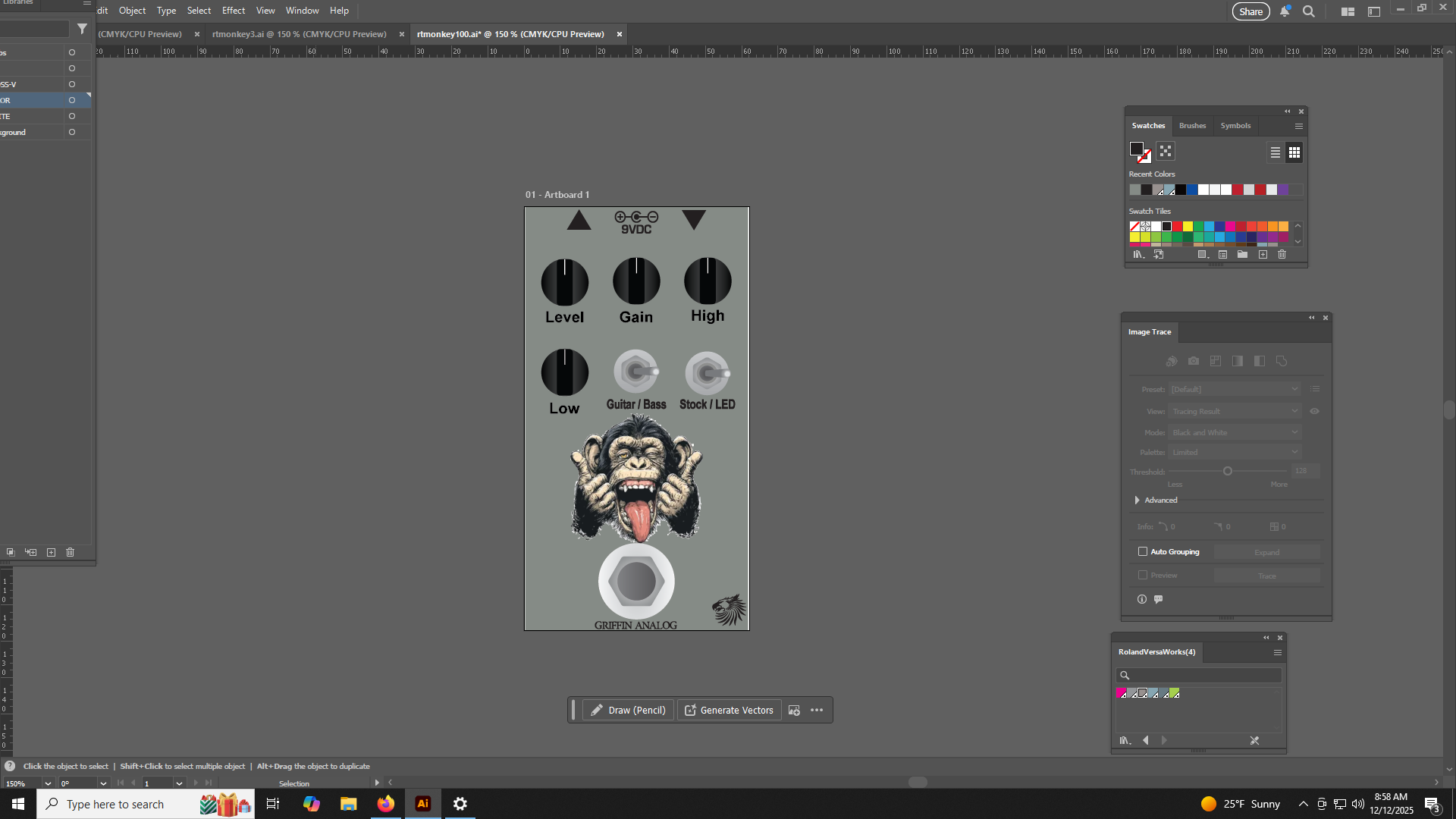The width and height of the screenshot is (1456, 819).
Task: Switch to the Brushes tab
Action: (x=1192, y=126)
